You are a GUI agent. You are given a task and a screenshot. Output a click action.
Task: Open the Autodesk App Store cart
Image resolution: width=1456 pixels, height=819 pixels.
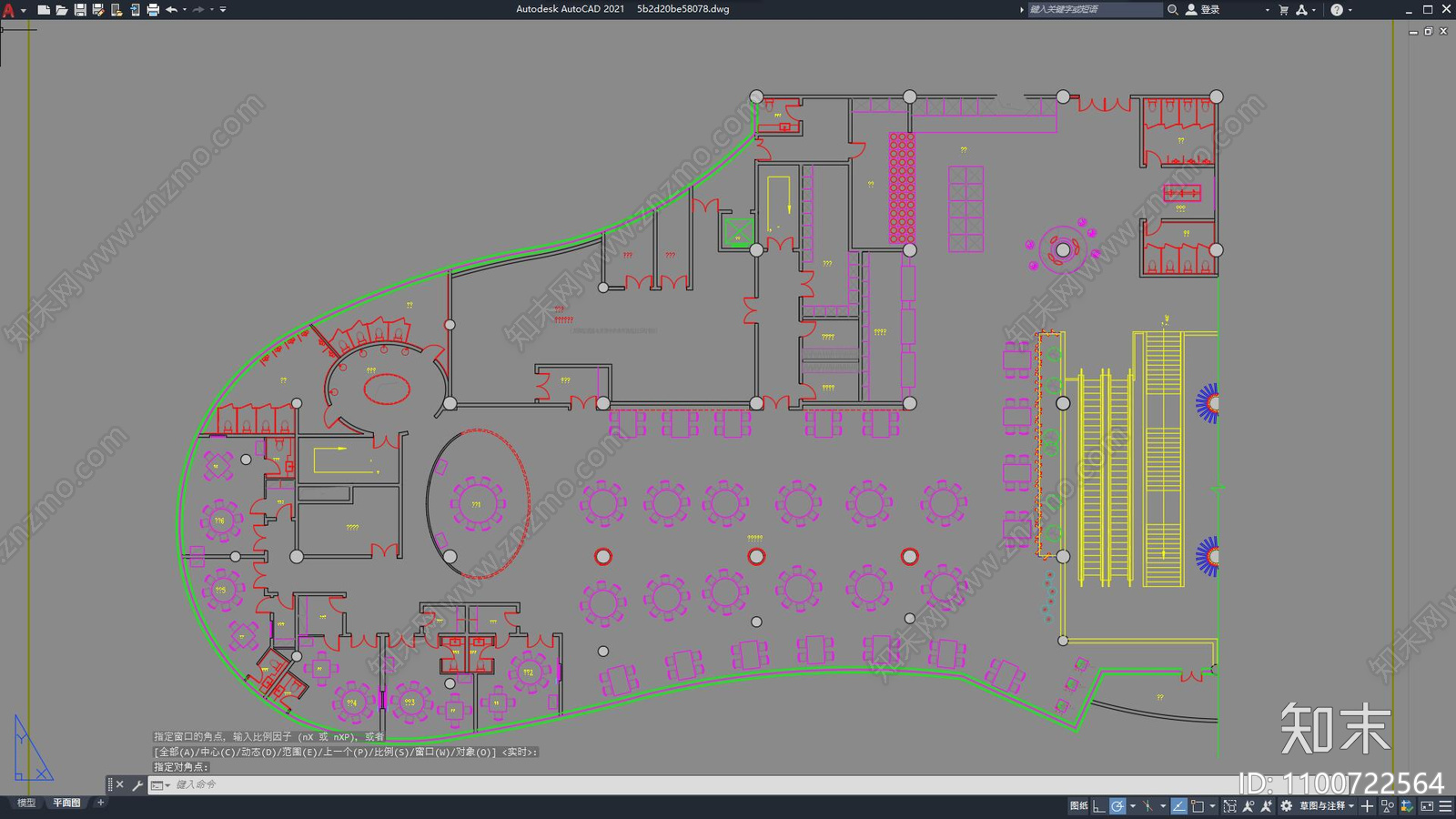click(1284, 10)
